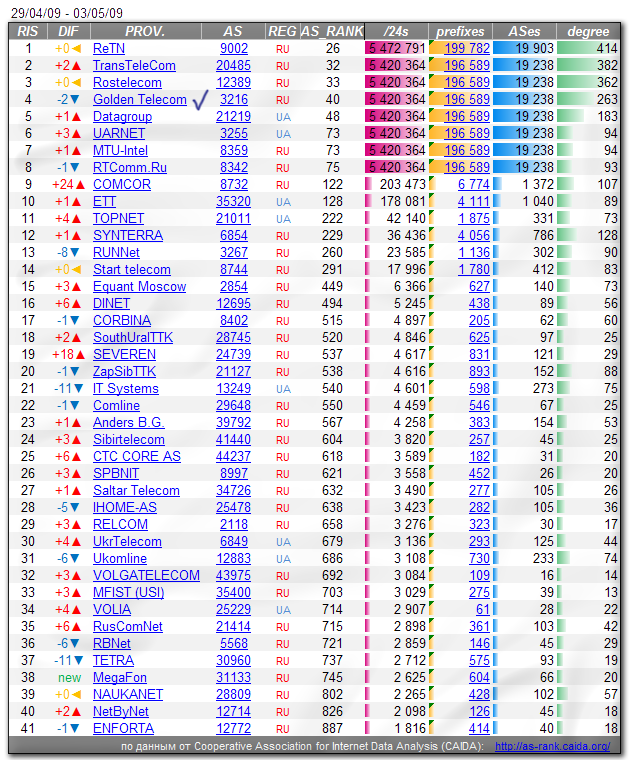Click the as-rank.caida.org link in footer

click(x=552, y=746)
